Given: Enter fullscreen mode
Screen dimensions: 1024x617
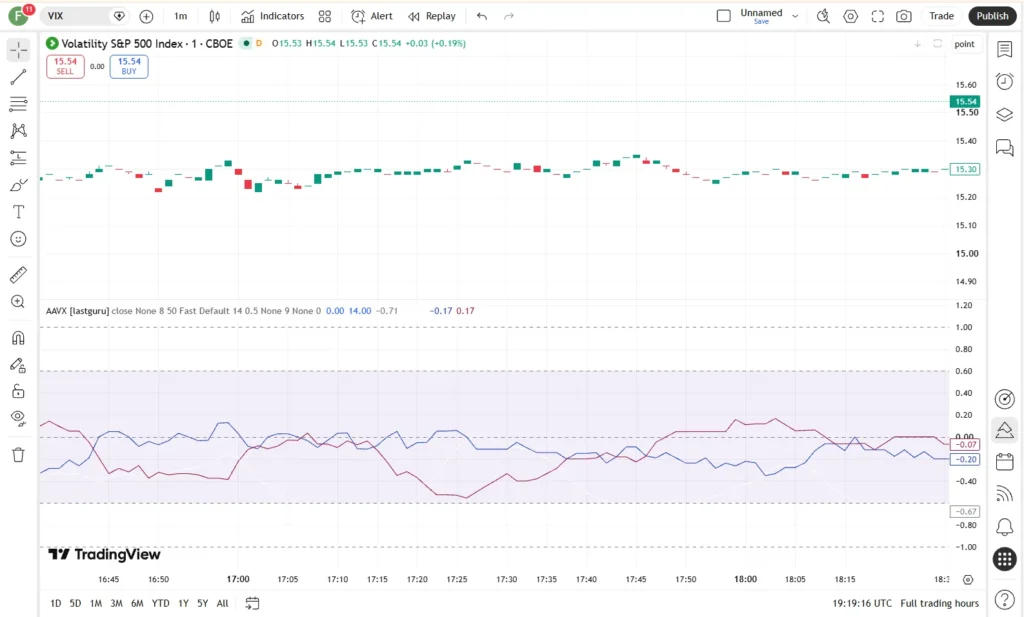Looking at the screenshot, I should click(878, 16).
